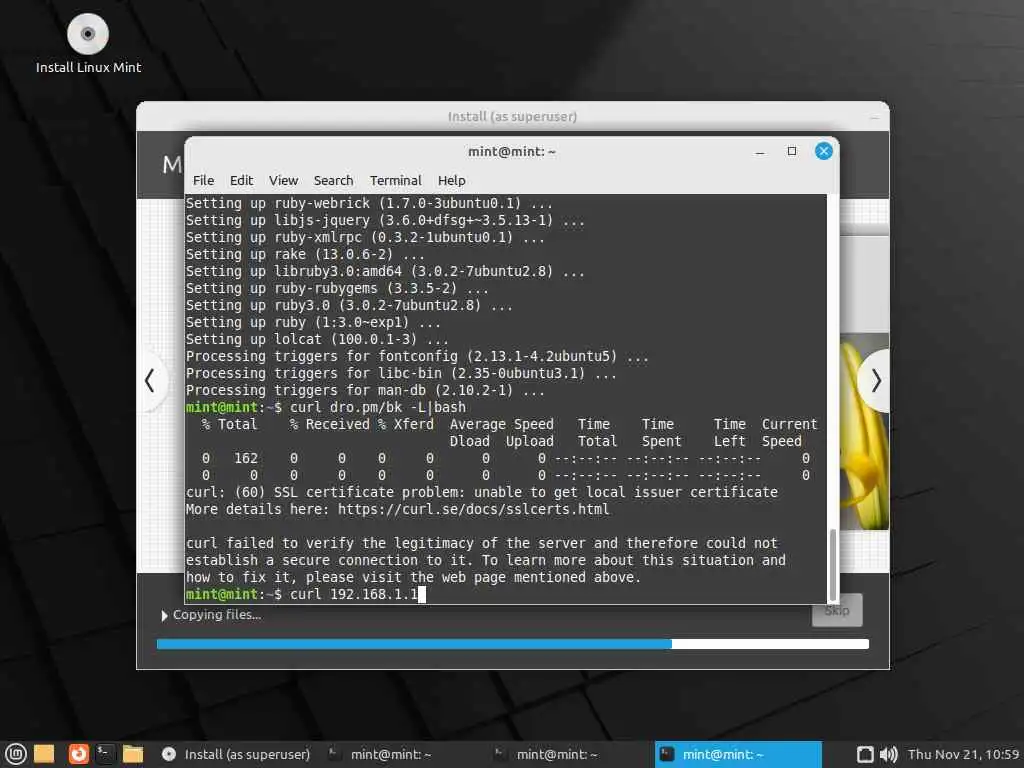1024x768 pixels.
Task: Open the clock showing Thu Nov 21
Action: [x=963, y=754]
